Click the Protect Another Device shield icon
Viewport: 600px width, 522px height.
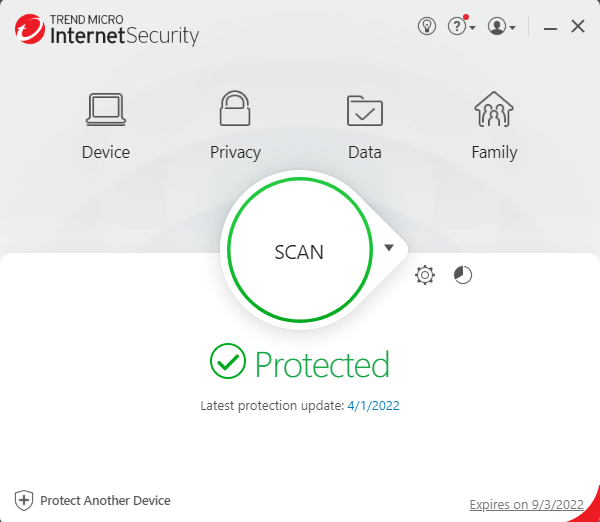24,500
